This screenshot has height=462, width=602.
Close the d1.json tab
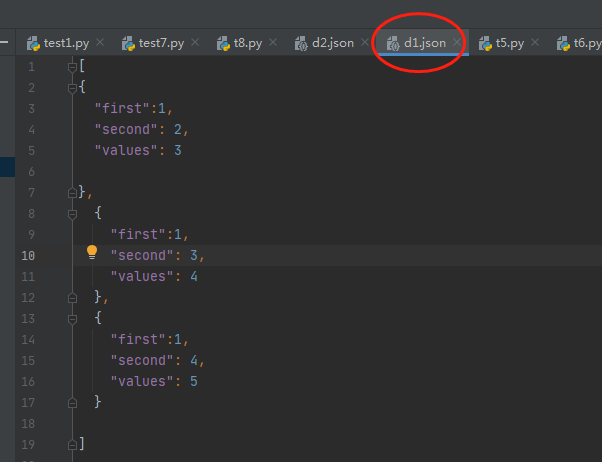(457, 42)
